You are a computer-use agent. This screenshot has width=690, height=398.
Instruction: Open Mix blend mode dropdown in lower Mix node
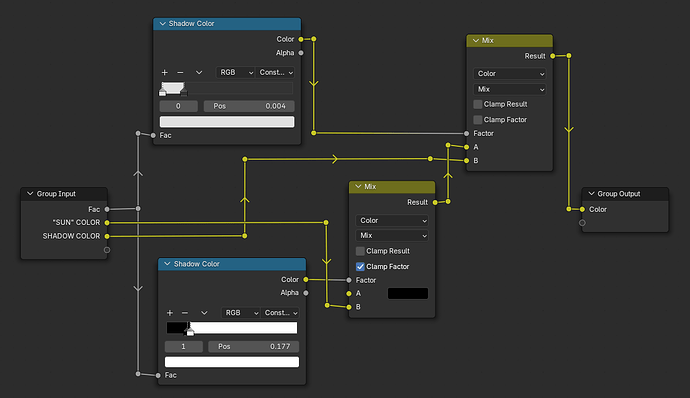[392, 236]
